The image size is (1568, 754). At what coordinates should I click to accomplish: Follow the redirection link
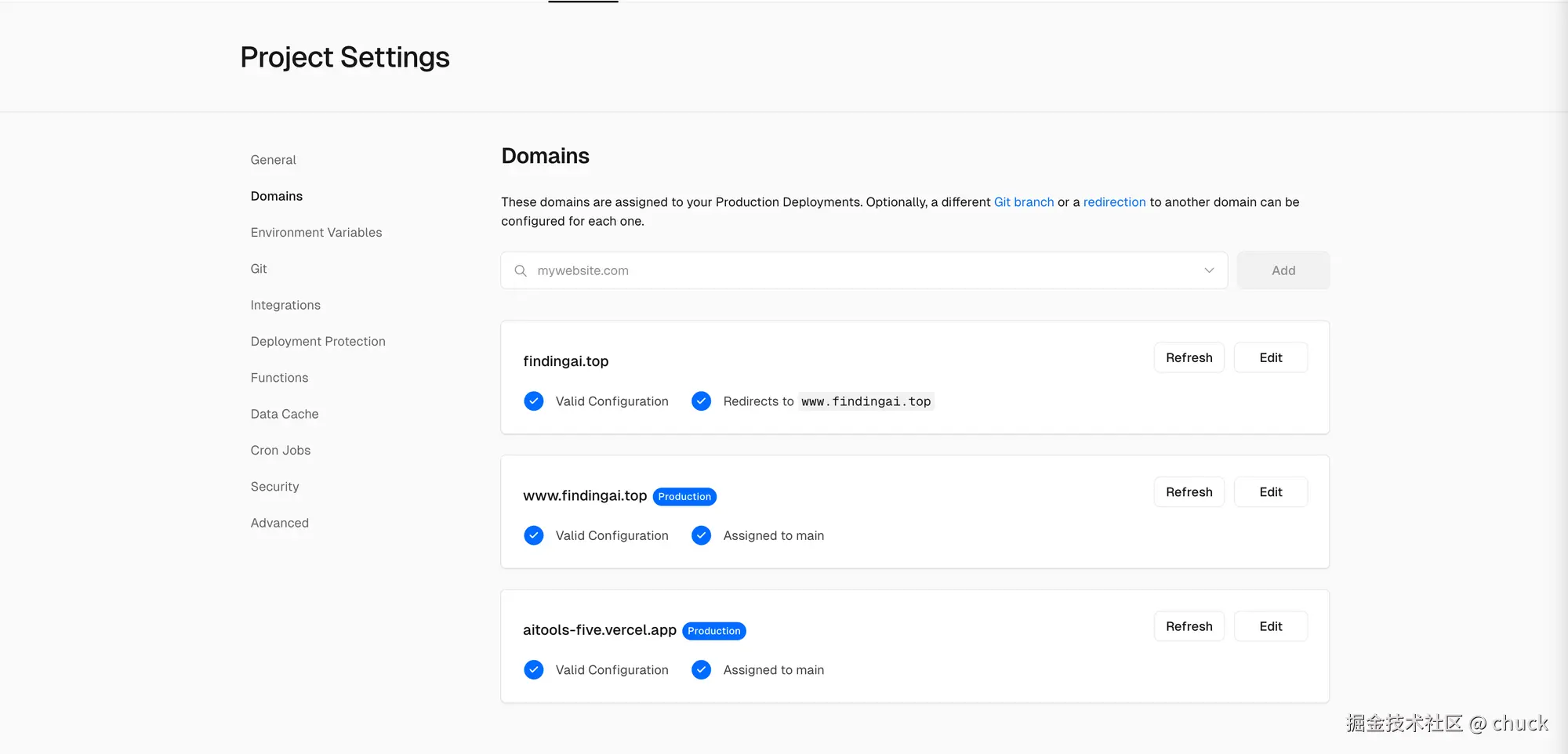point(1114,202)
